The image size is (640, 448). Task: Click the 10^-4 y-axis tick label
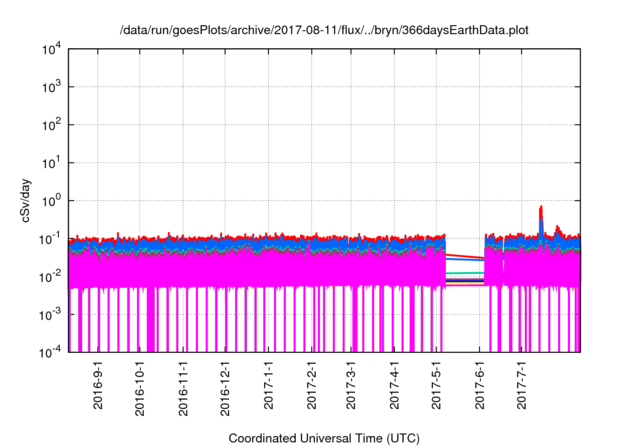(51, 352)
